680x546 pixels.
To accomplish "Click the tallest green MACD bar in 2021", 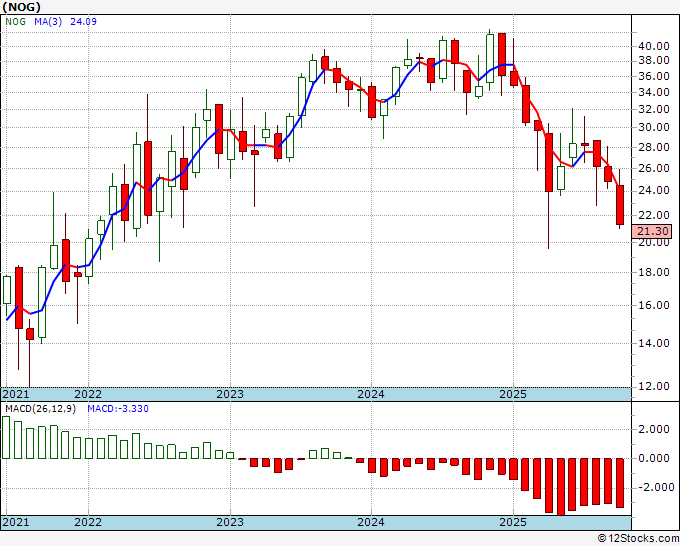I will (x=6, y=437).
